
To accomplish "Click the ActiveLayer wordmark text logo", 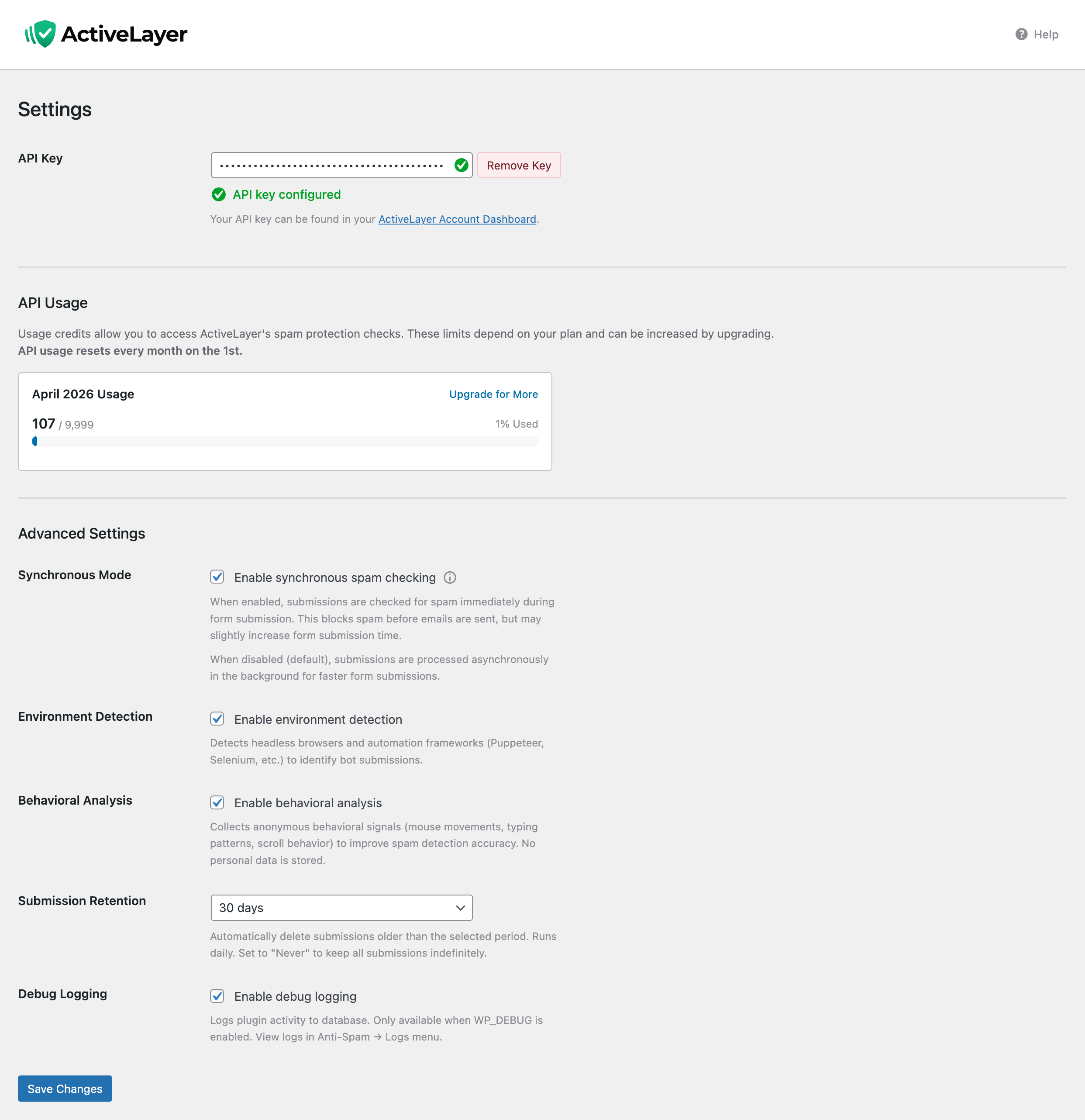I will coord(124,34).
